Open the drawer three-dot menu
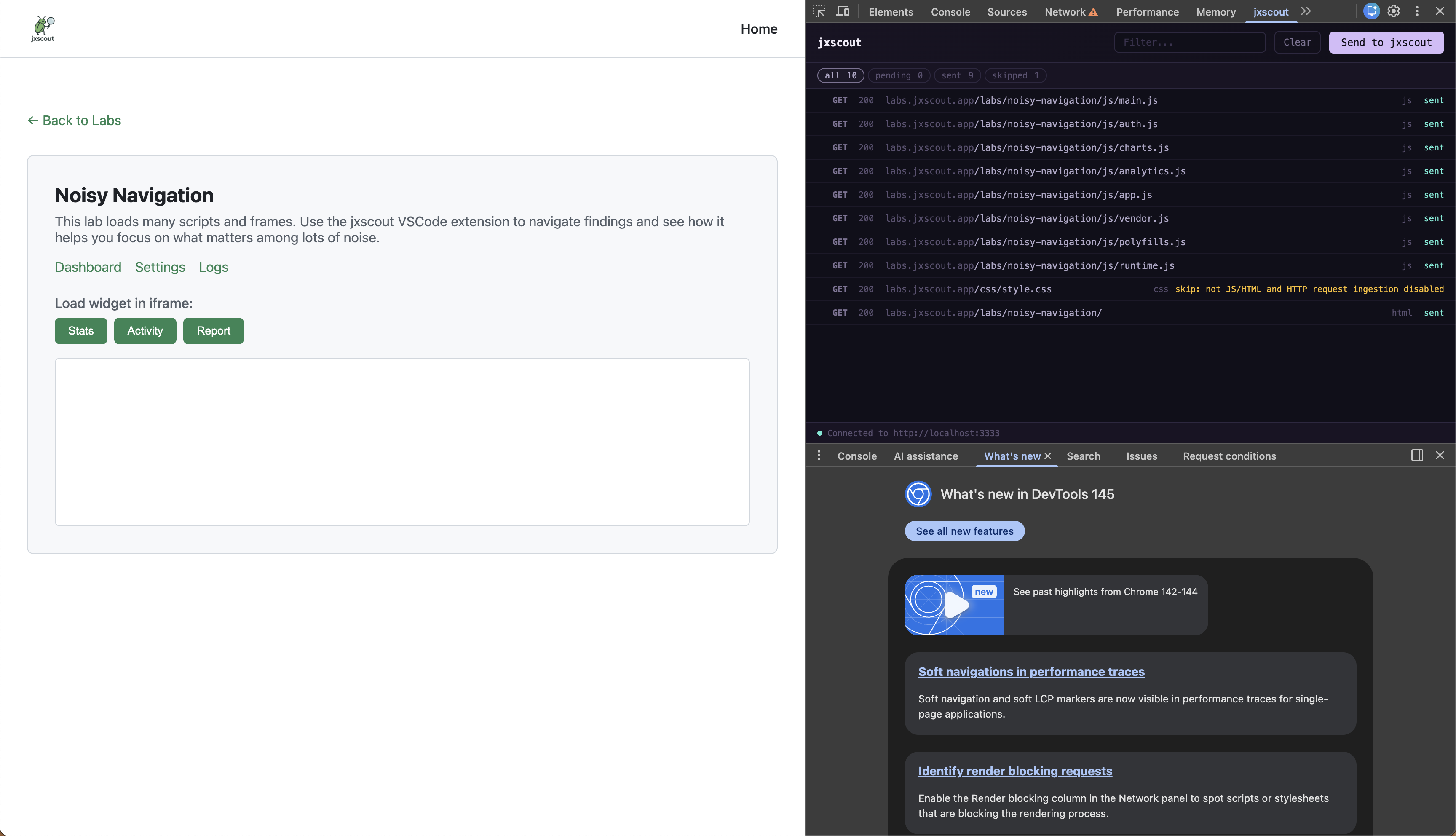The width and height of the screenshot is (1456, 836). coord(819,456)
